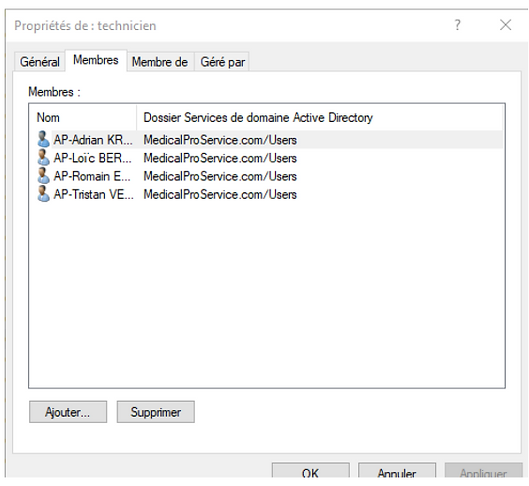Click the Appliquer button
This screenshot has width=529, height=486.
(x=483, y=471)
